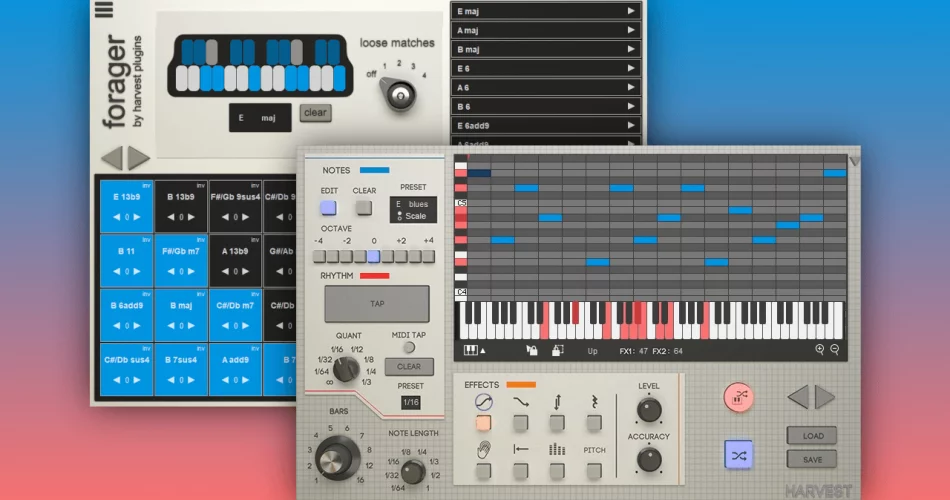Zoom out on the piano roll
The image size is (950, 500).
[834, 349]
